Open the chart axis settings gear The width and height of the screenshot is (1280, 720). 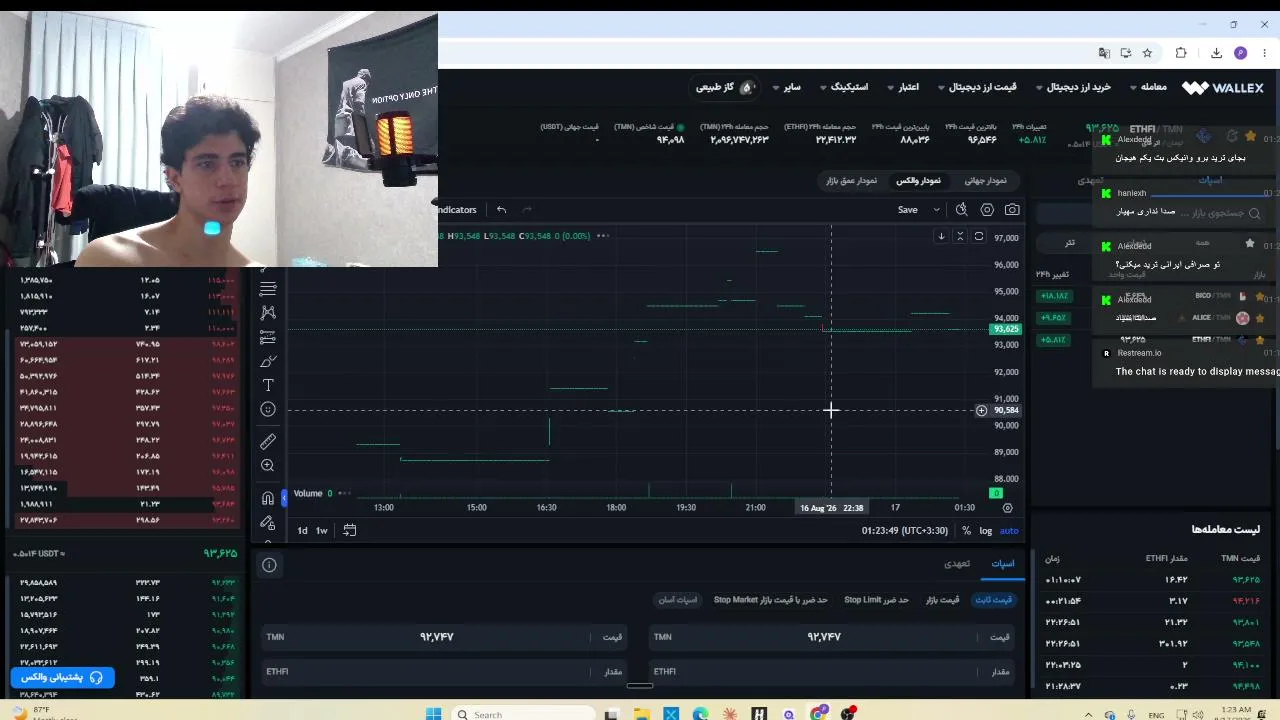click(1007, 508)
